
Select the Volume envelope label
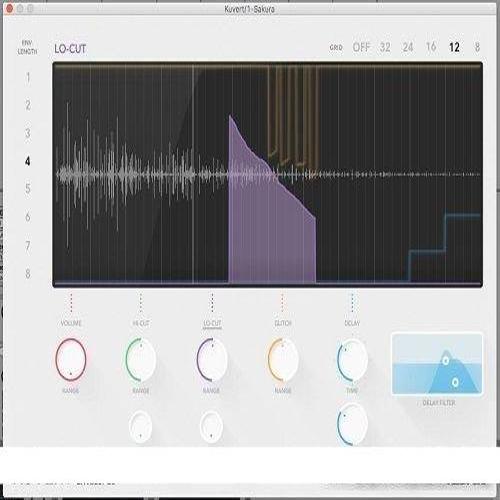(71, 323)
